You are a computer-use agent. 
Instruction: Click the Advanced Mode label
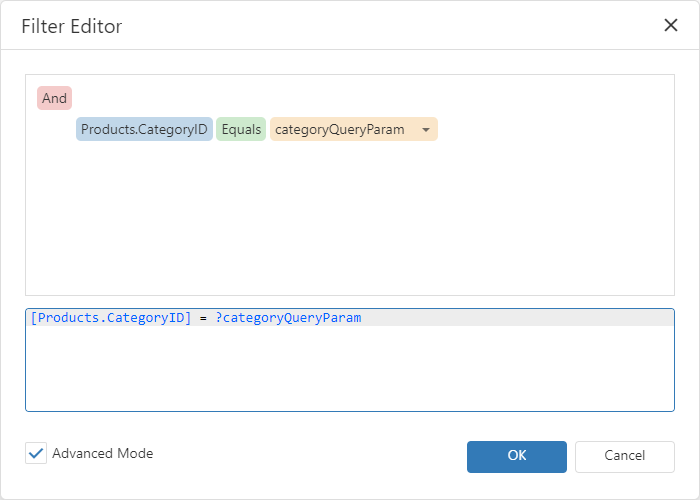(x=103, y=454)
